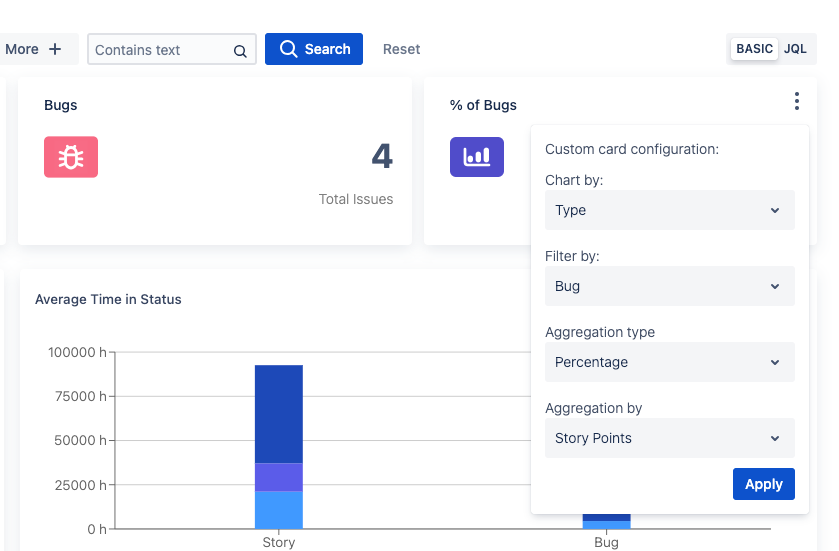Click the Search button with magnifier

(x=314, y=49)
